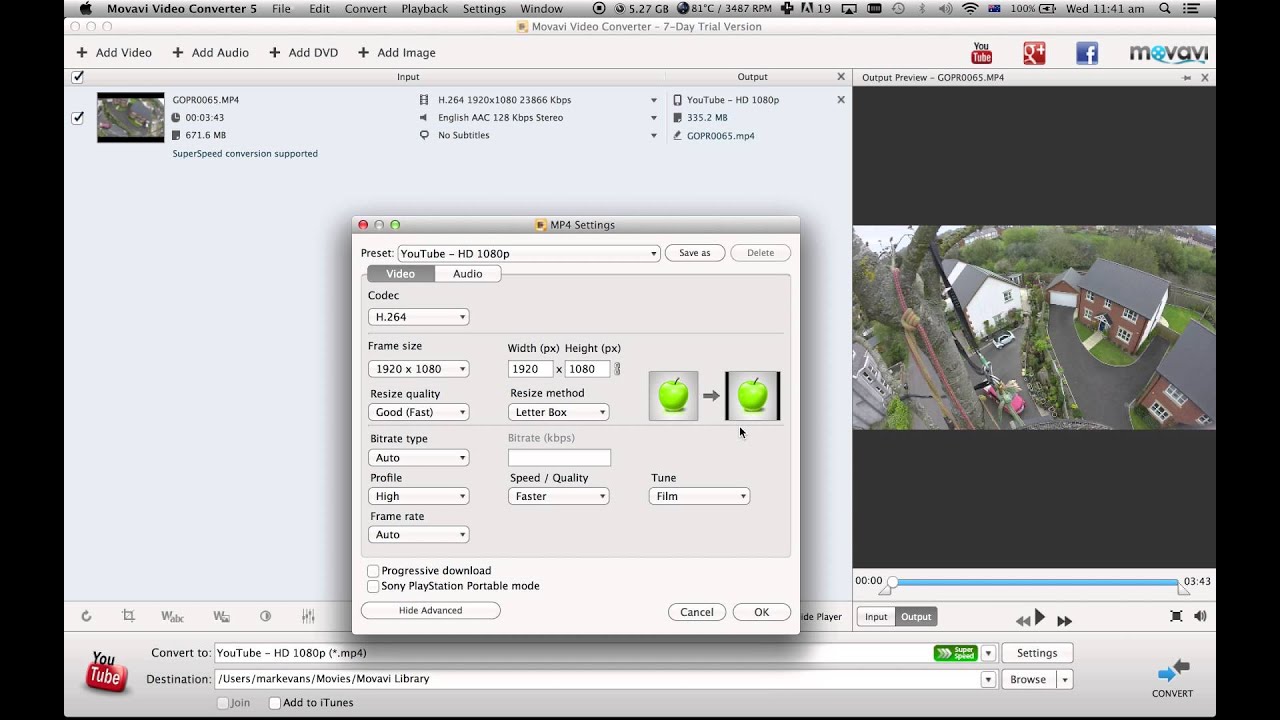Click the Wi-Fi status icon in the menu bar

pos(970,9)
